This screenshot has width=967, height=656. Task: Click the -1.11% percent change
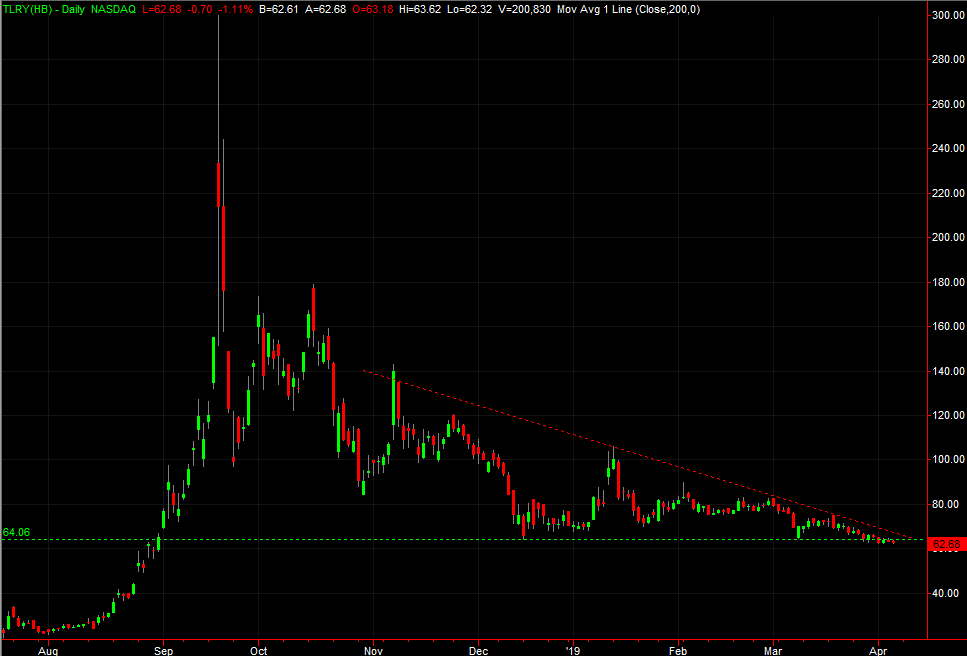(x=237, y=9)
